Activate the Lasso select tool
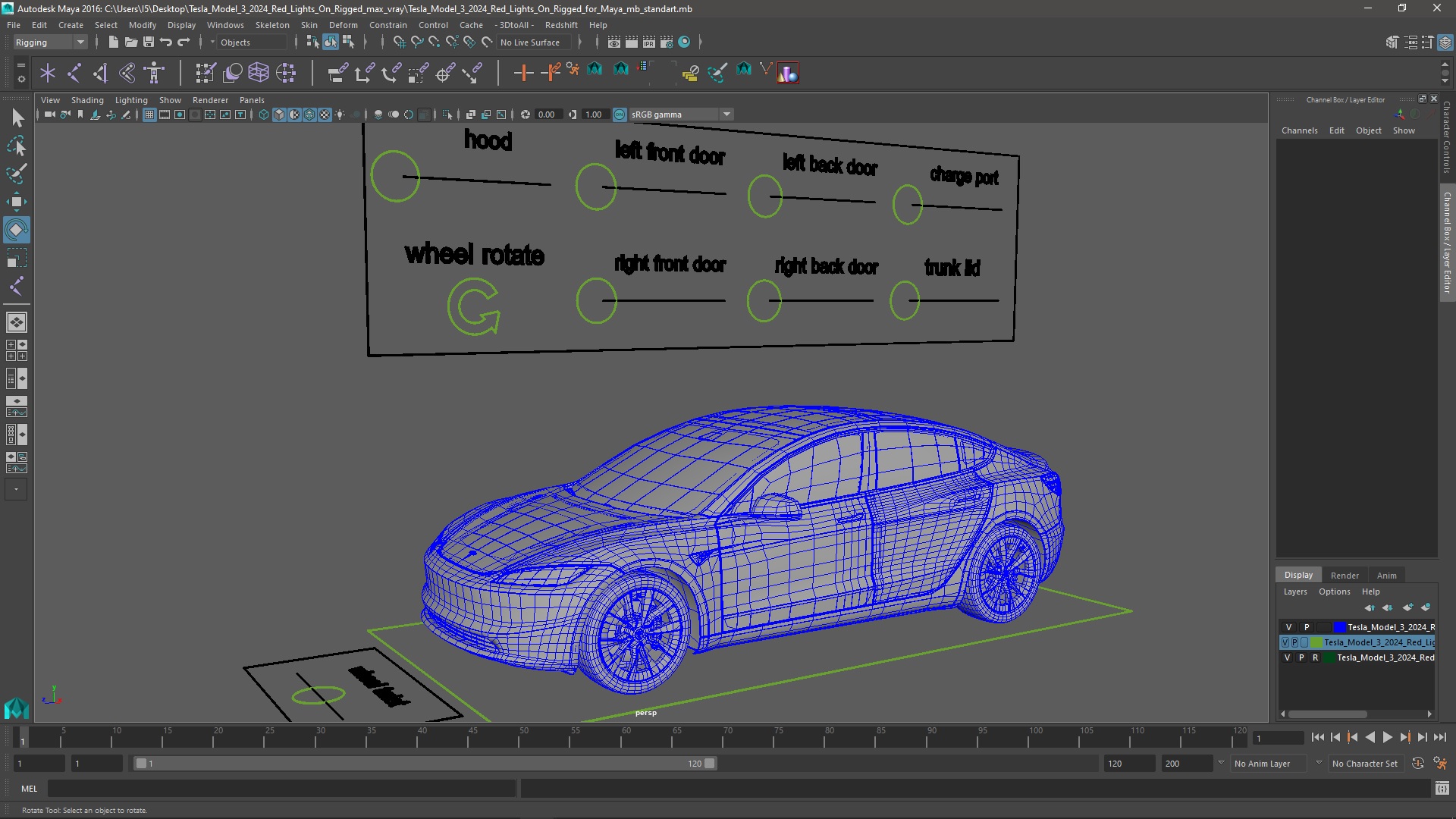 coord(17,146)
